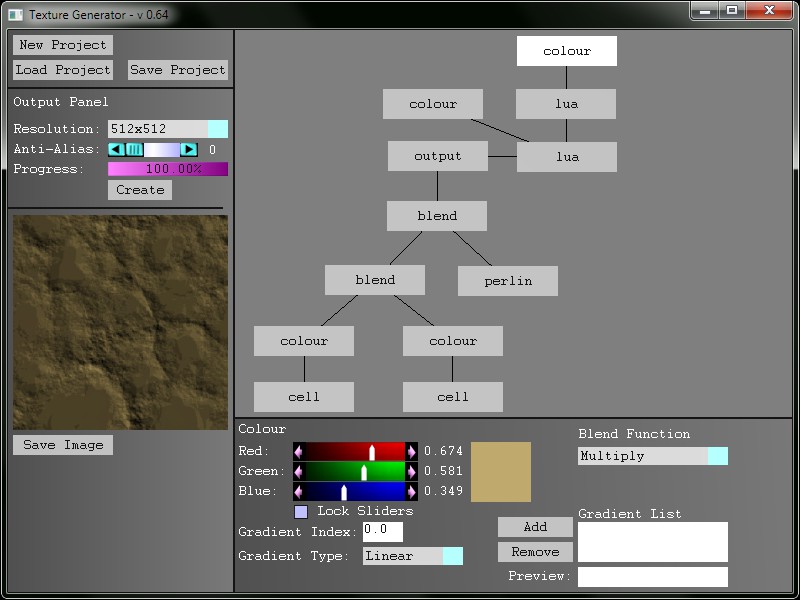Select the perlin node in the graph

coord(507,280)
